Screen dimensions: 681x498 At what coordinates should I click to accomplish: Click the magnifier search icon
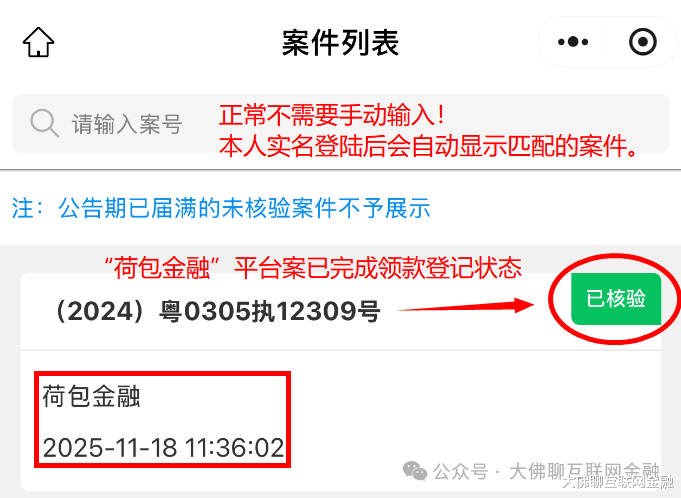click(44, 123)
